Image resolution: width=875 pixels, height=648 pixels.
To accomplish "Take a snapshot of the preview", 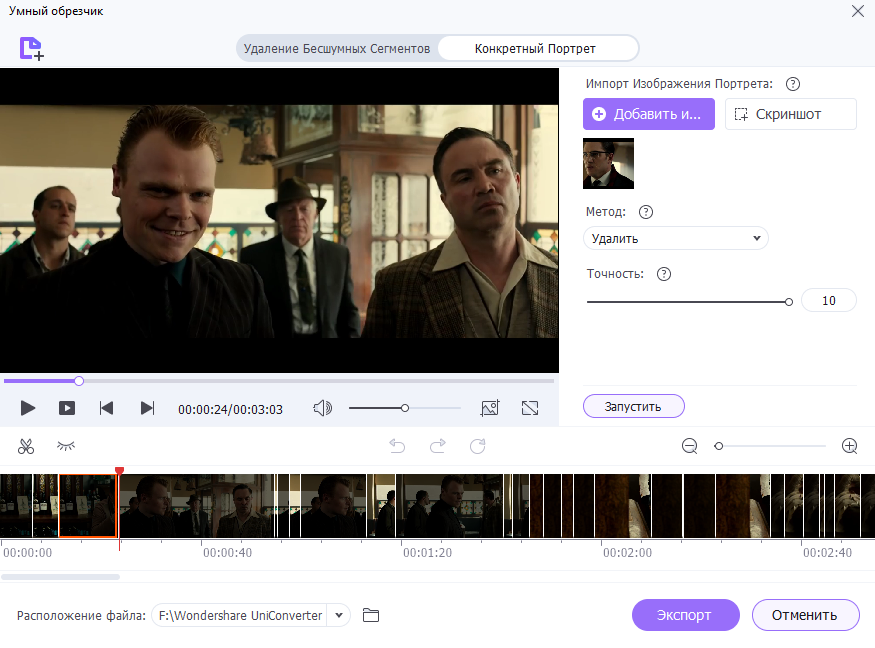I will coord(490,408).
